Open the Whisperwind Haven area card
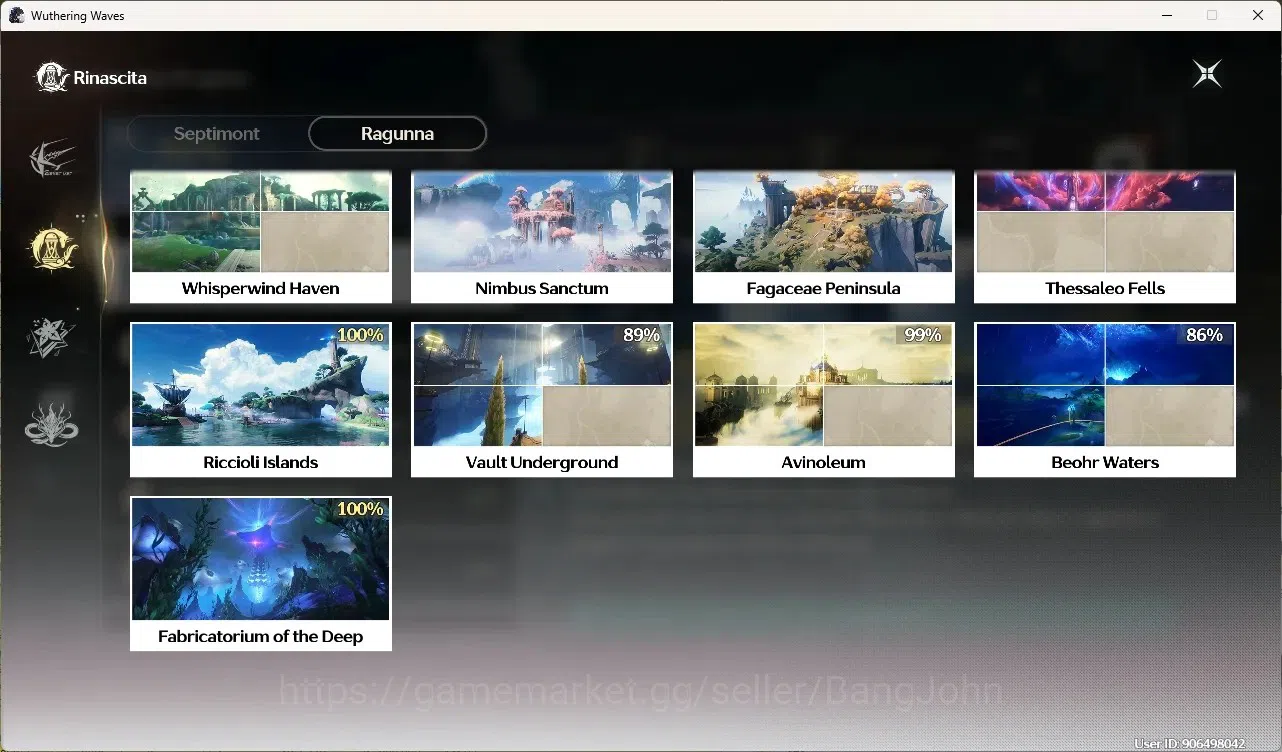The image size is (1282, 752). coord(261,237)
